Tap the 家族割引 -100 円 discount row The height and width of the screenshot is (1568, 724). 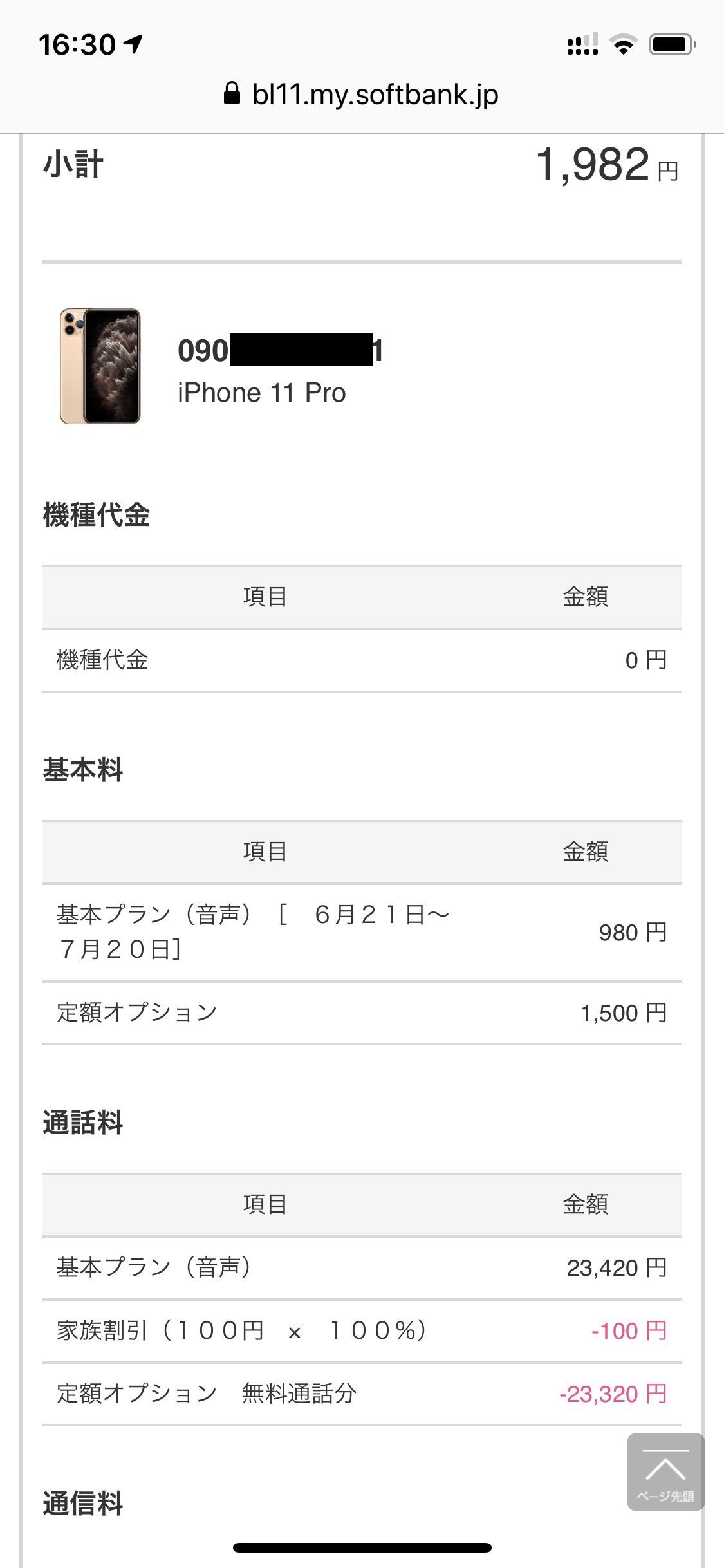click(x=362, y=1331)
